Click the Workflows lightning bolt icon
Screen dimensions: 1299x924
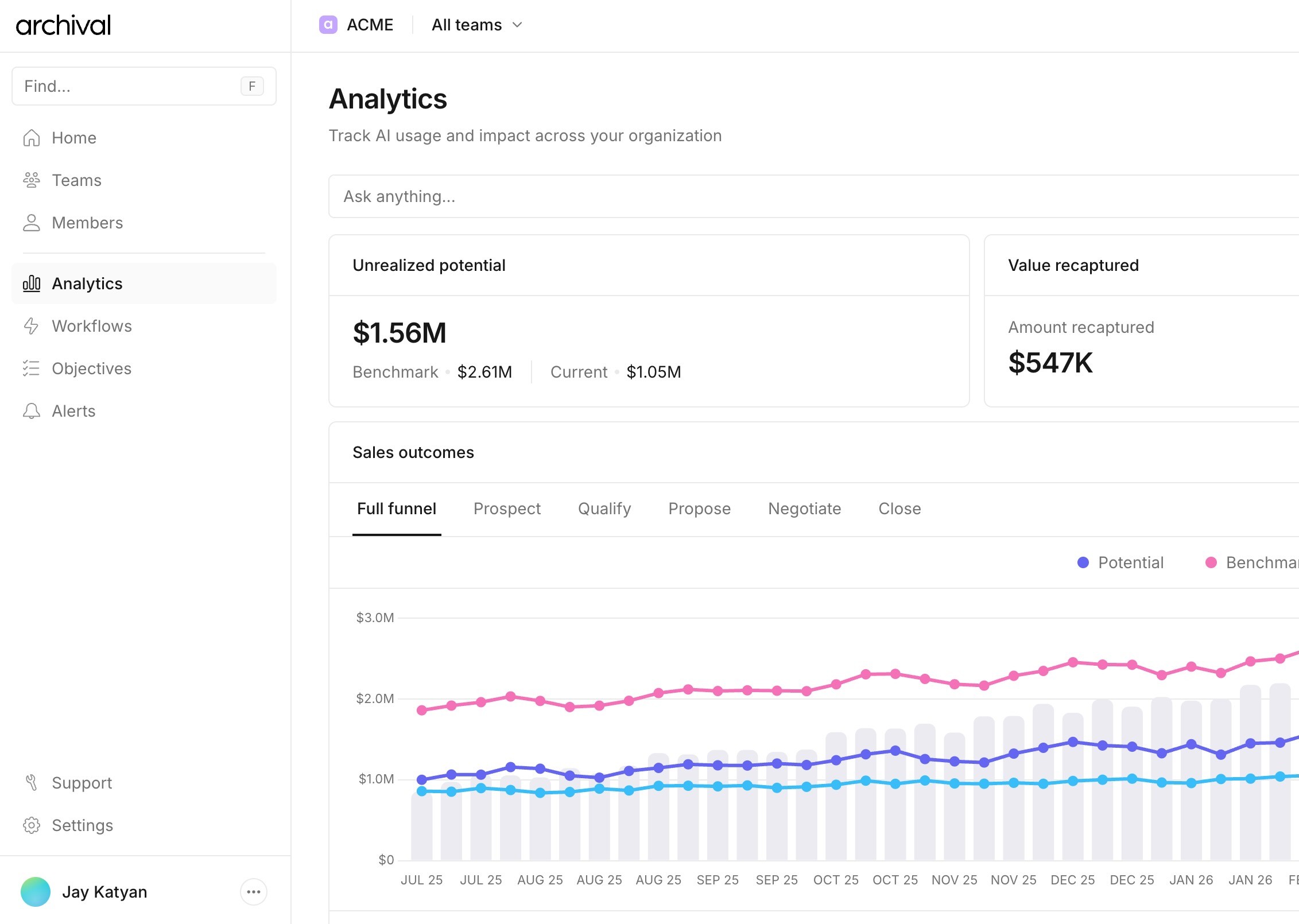(32, 326)
